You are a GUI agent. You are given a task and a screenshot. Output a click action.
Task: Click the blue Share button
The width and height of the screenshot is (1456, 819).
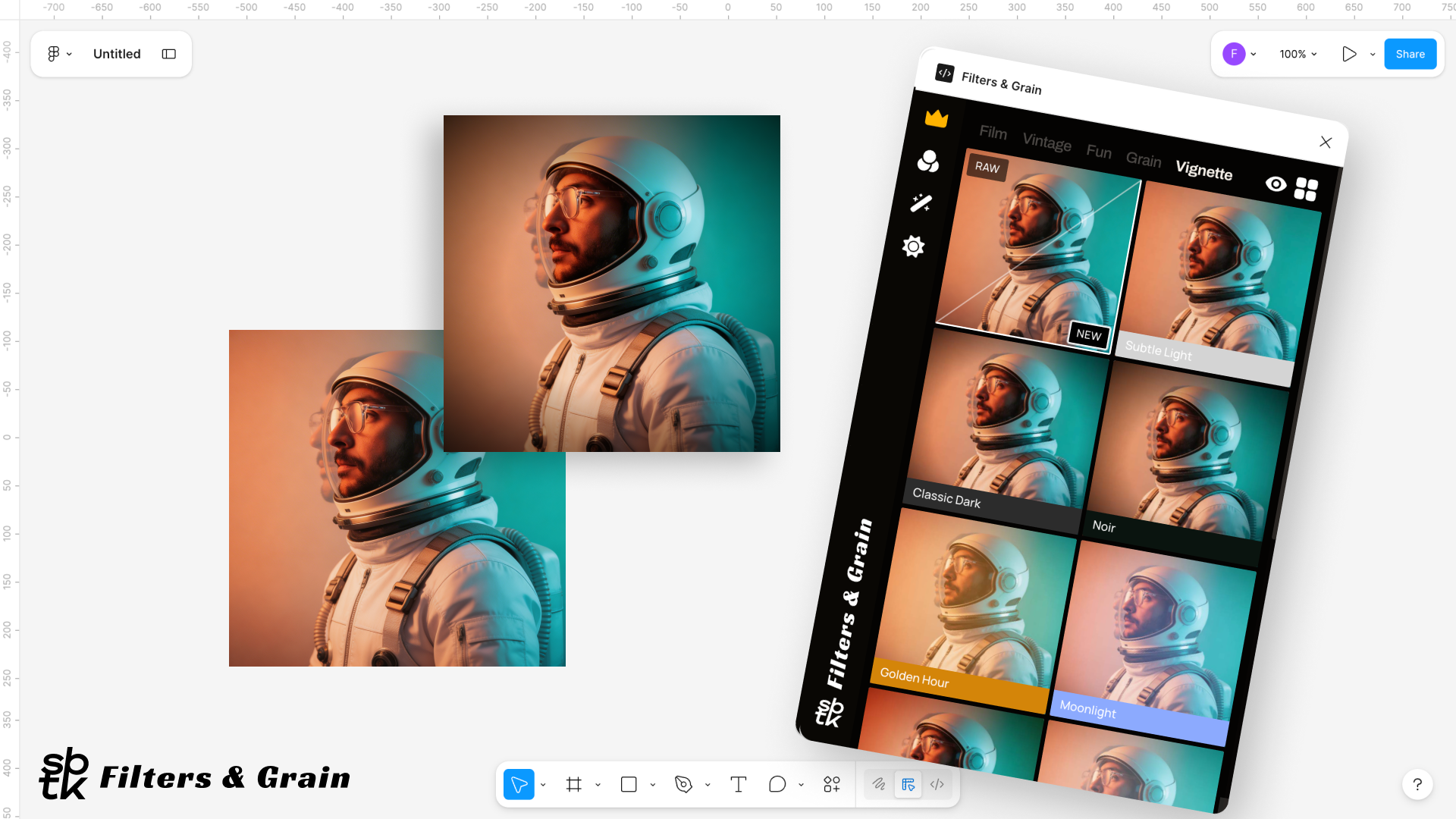point(1410,54)
